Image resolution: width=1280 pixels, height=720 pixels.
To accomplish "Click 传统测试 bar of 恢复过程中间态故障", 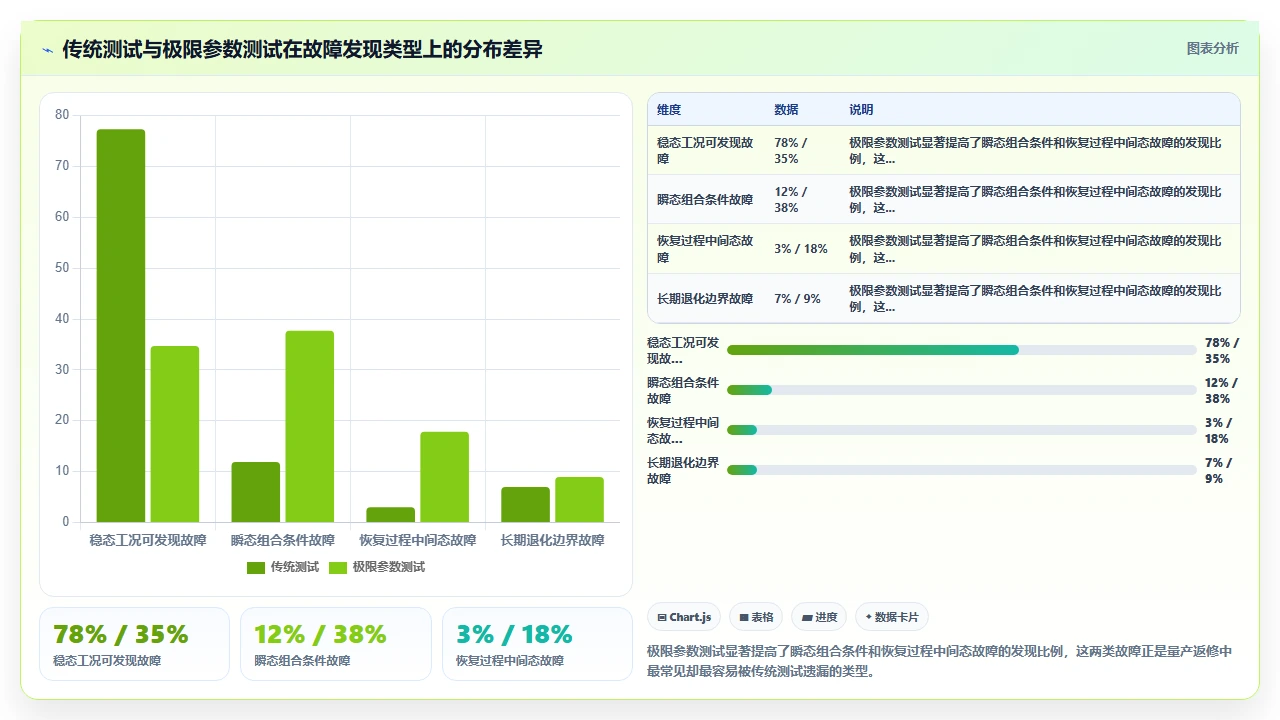I will coord(391,515).
